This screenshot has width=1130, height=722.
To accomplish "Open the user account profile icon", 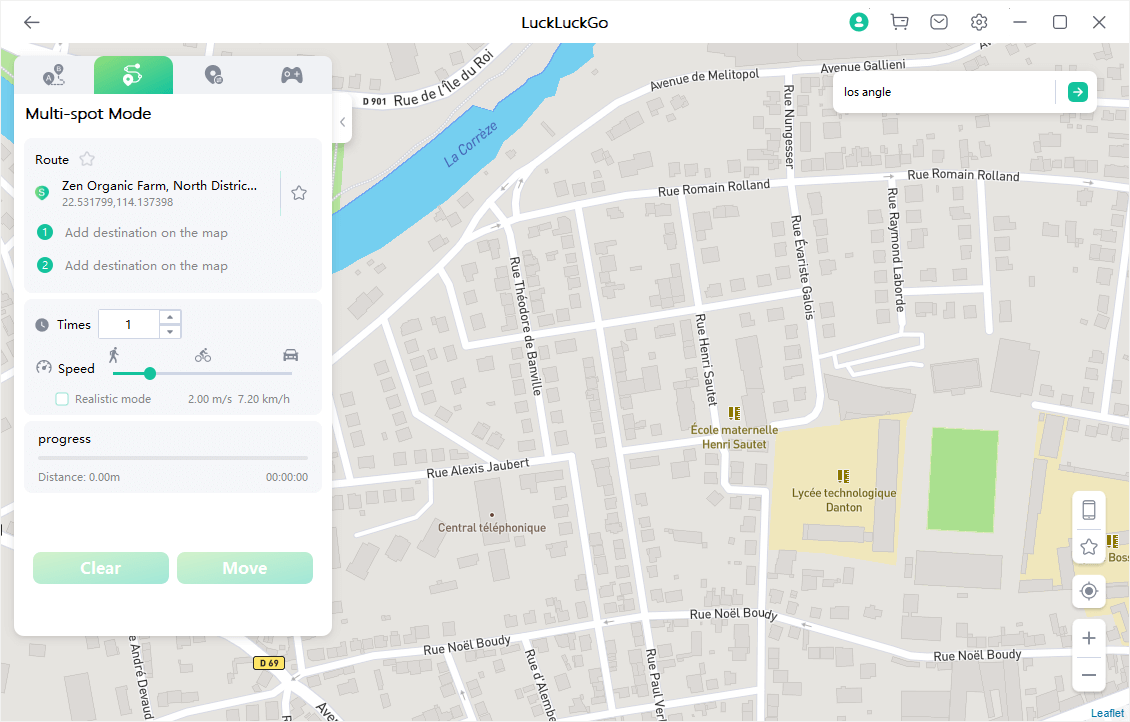I will [x=858, y=22].
